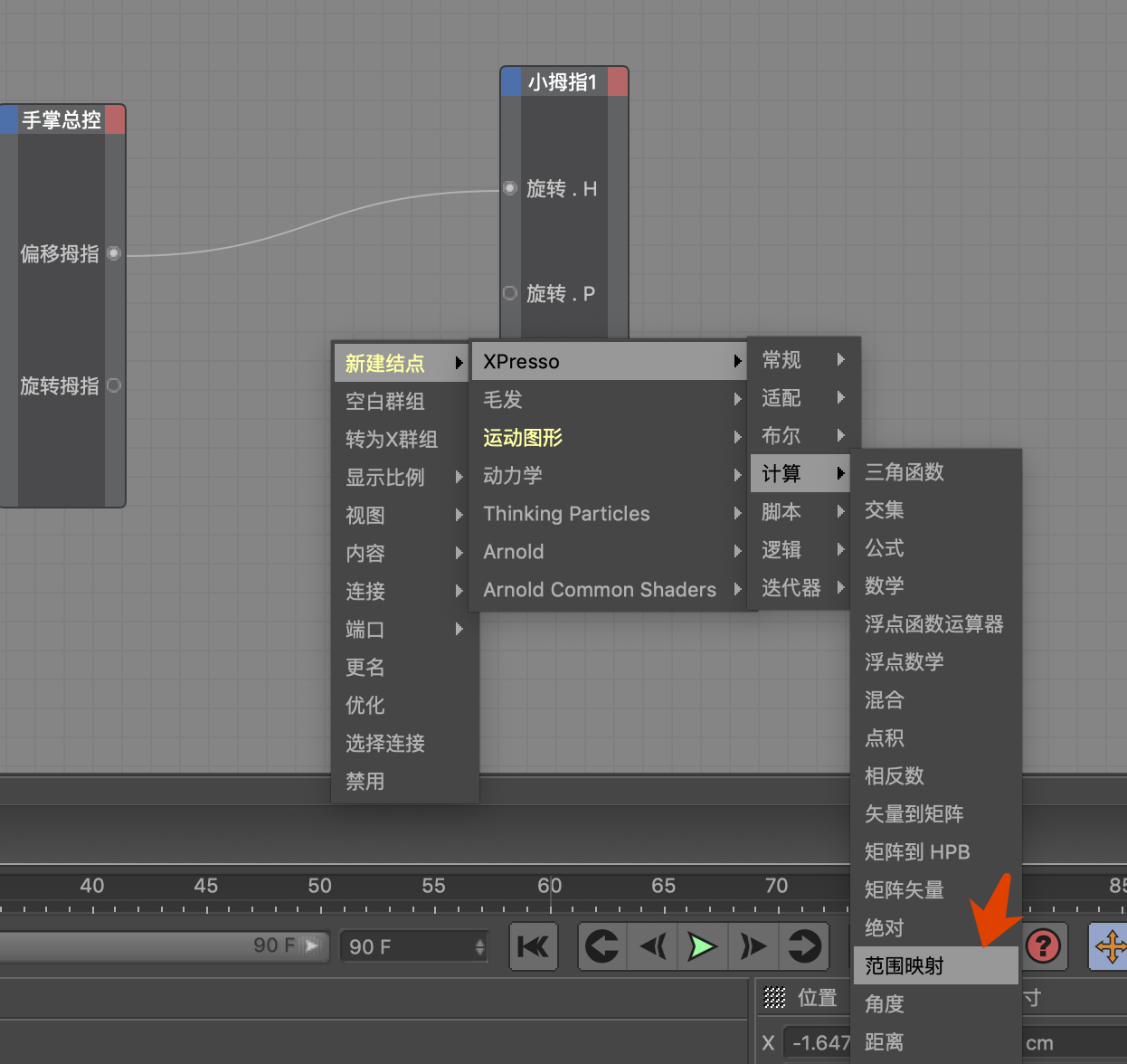Play the animation forwards
Viewport: 1127px width, 1064px height.
coord(703,946)
